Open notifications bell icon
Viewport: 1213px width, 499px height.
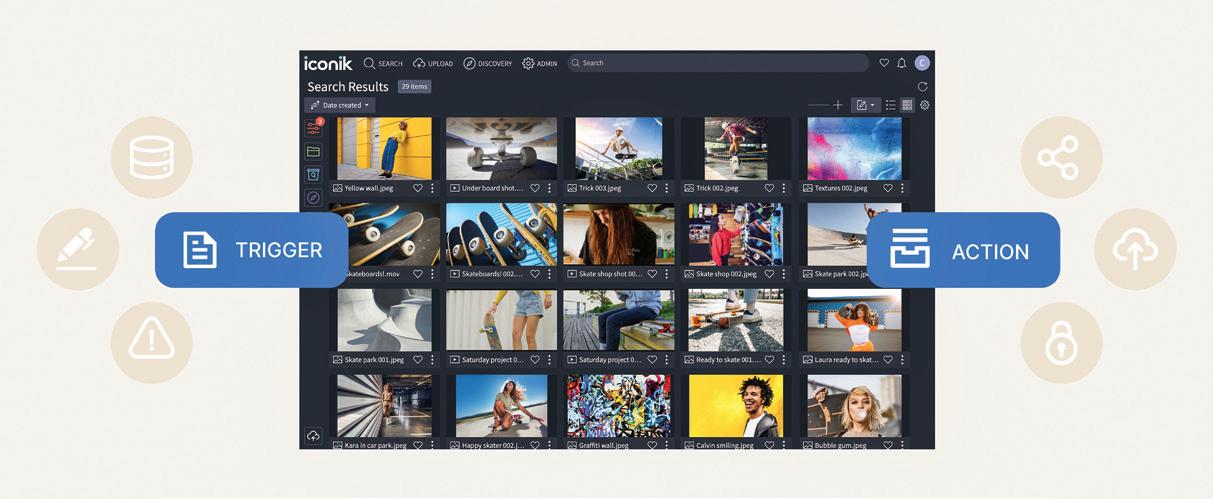902,63
